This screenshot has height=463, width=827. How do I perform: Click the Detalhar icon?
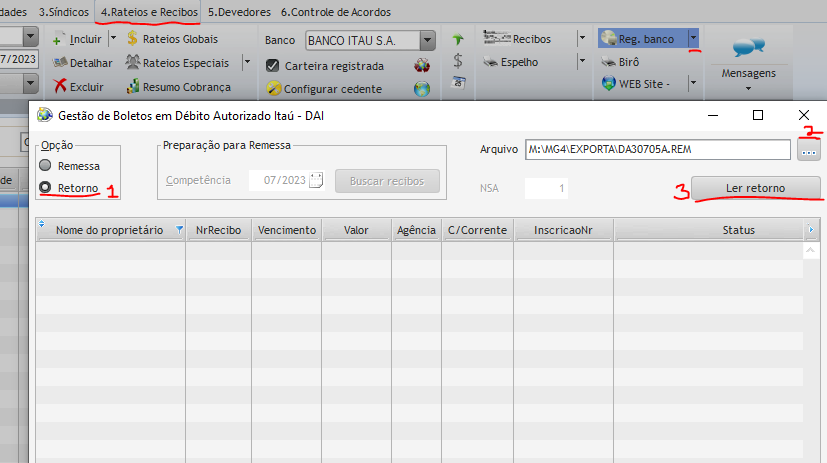click(x=60, y=63)
